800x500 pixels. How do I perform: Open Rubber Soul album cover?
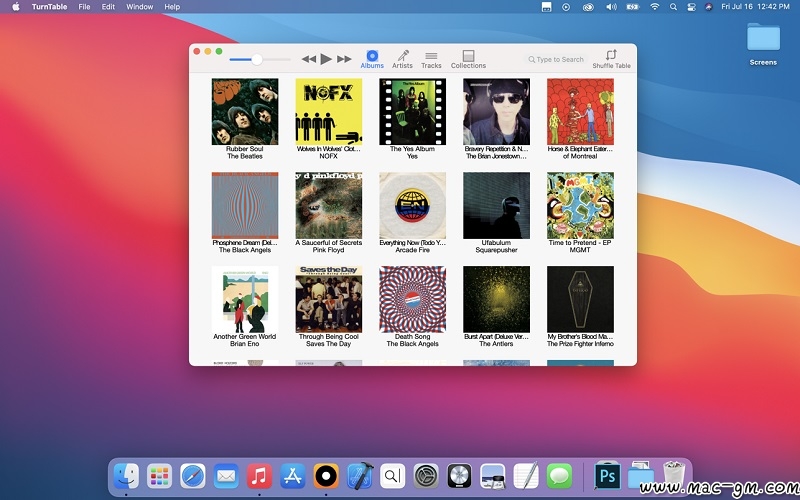[x=245, y=111]
